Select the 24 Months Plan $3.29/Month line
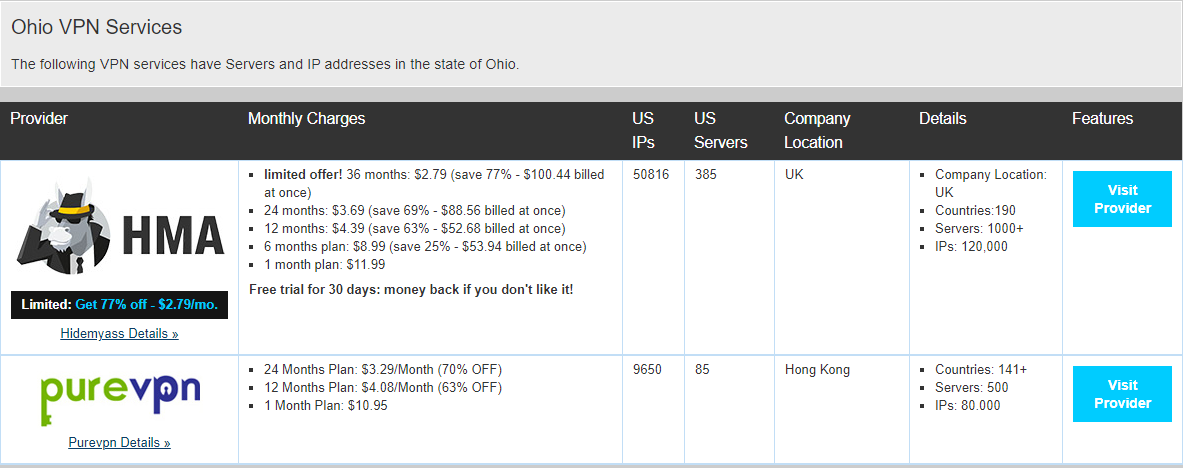Screen dimensions: 1183x468 coord(383,370)
